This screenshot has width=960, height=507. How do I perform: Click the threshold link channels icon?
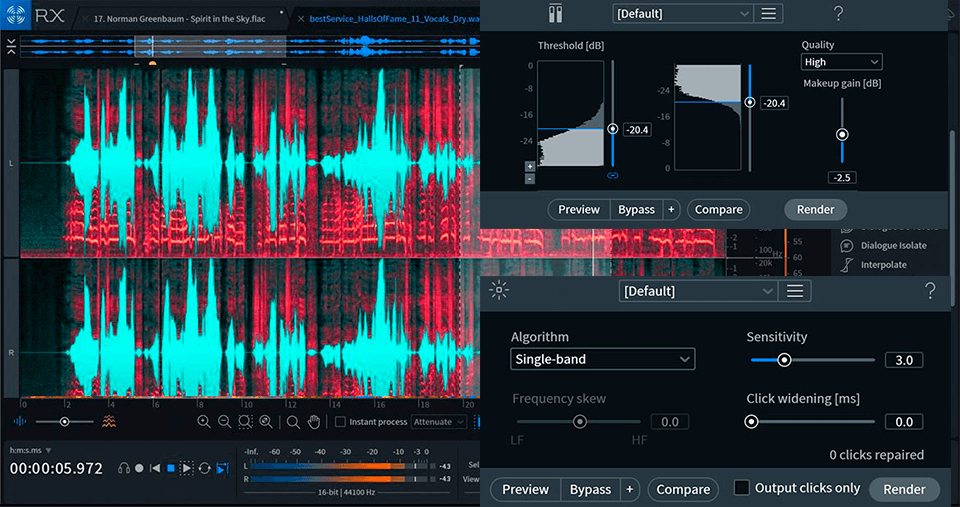(x=612, y=175)
